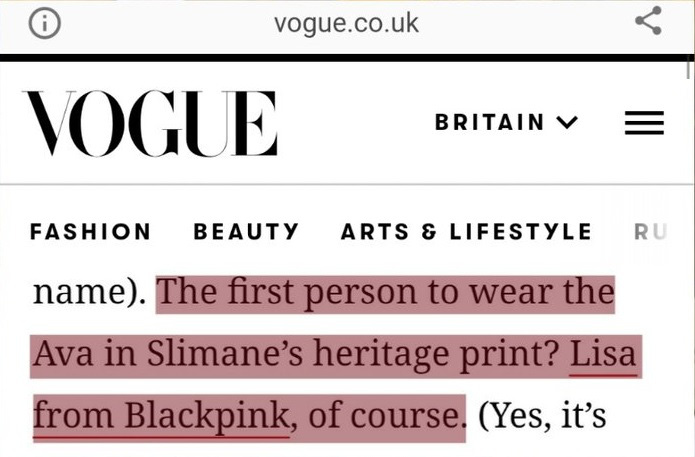The width and height of the screenshot is (695, 457).
Task: Open the 'from Blackpink' underlined link
Action: click(161, 416)
